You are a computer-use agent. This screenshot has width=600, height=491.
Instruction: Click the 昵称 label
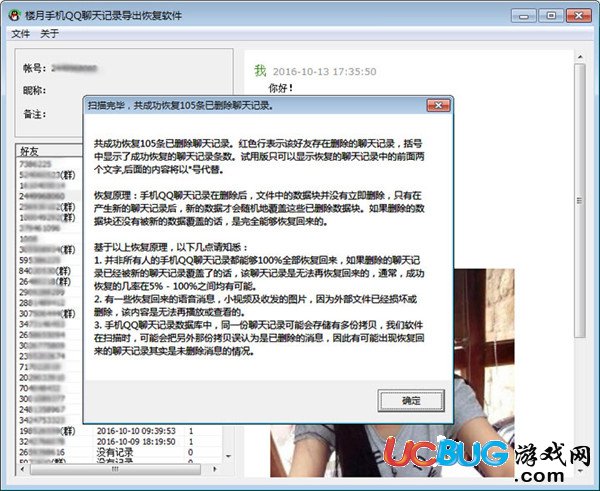point(34,90)
